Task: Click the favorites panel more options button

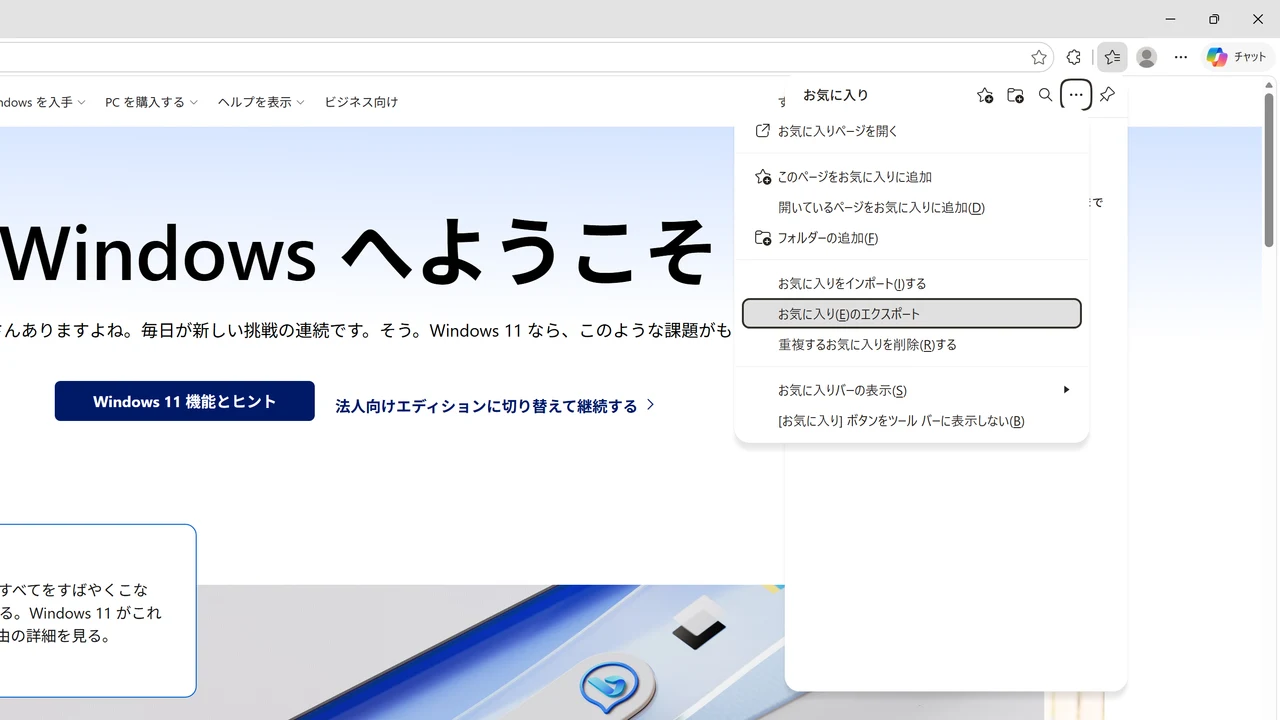Action: click(1076, 95)
